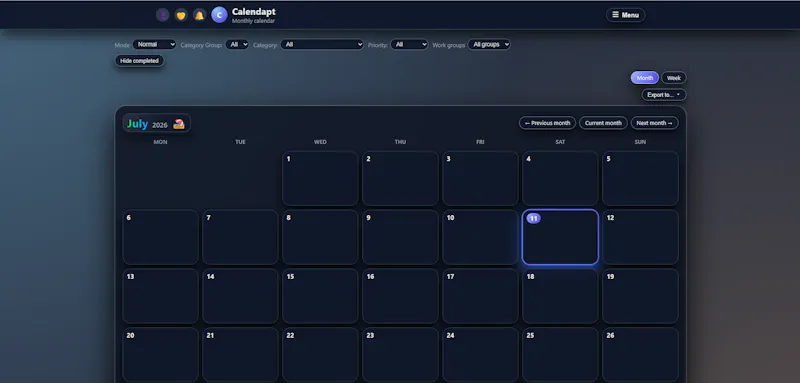Select July 25 day cell
Screen dimensions: 800x383
click(560, 355)
